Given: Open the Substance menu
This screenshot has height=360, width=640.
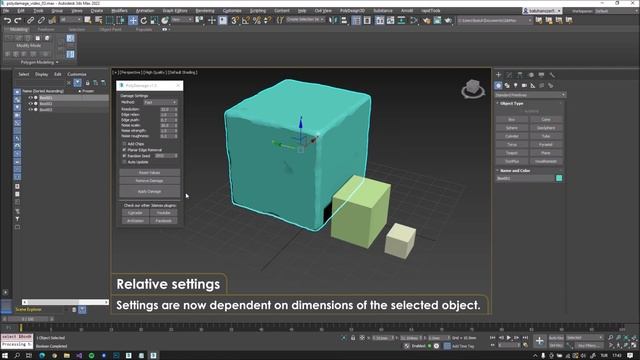Looking at the screenshot, I should [383, 11].
